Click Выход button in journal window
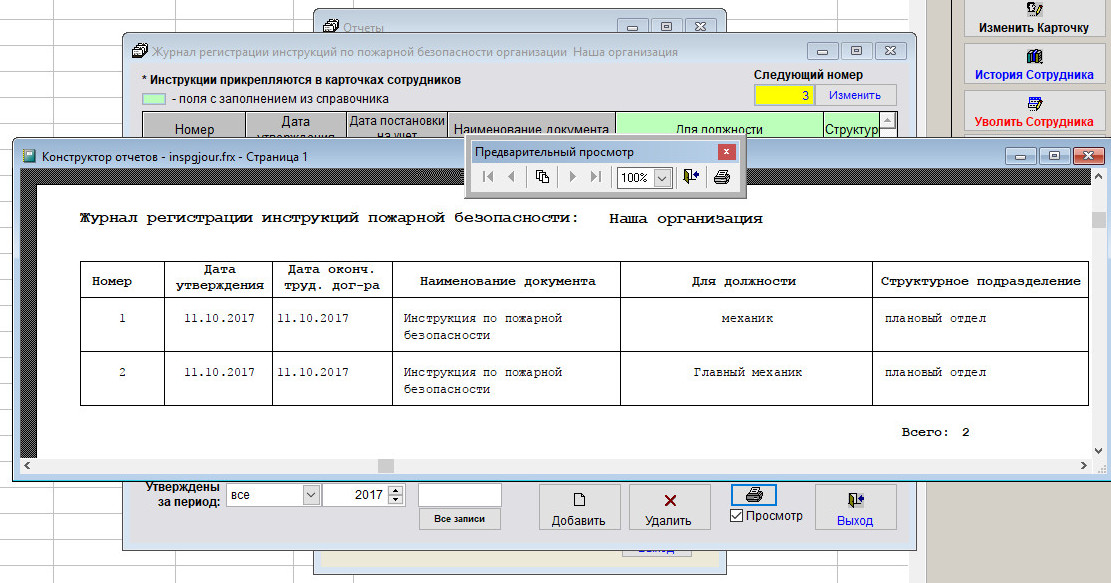 coord(855,508)
